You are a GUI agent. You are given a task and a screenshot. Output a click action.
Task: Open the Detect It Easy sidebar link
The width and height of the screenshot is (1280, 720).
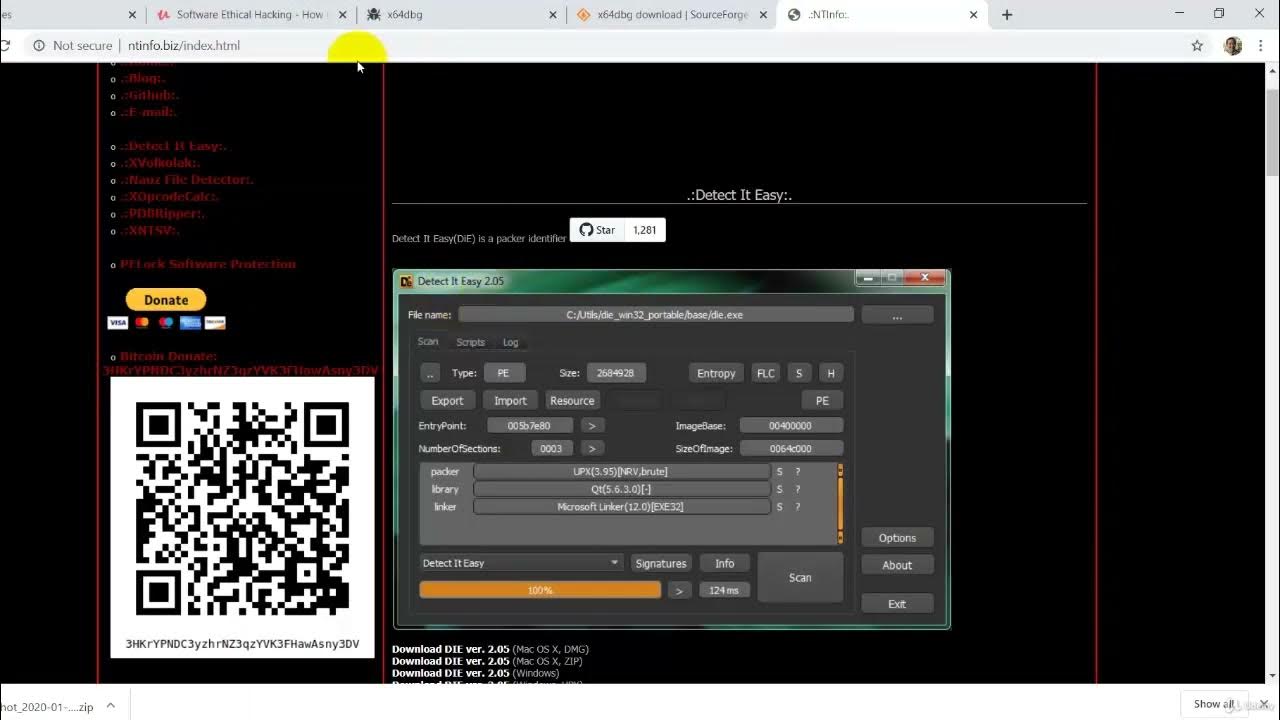pyautogui.click(x=174, y=146)
